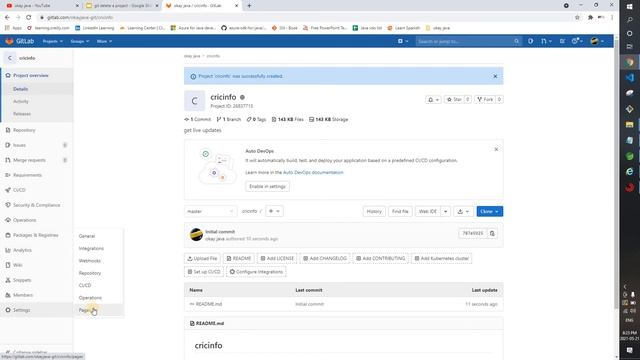Open README.md in the file table
640x360 pixels.
coord(209,304)
